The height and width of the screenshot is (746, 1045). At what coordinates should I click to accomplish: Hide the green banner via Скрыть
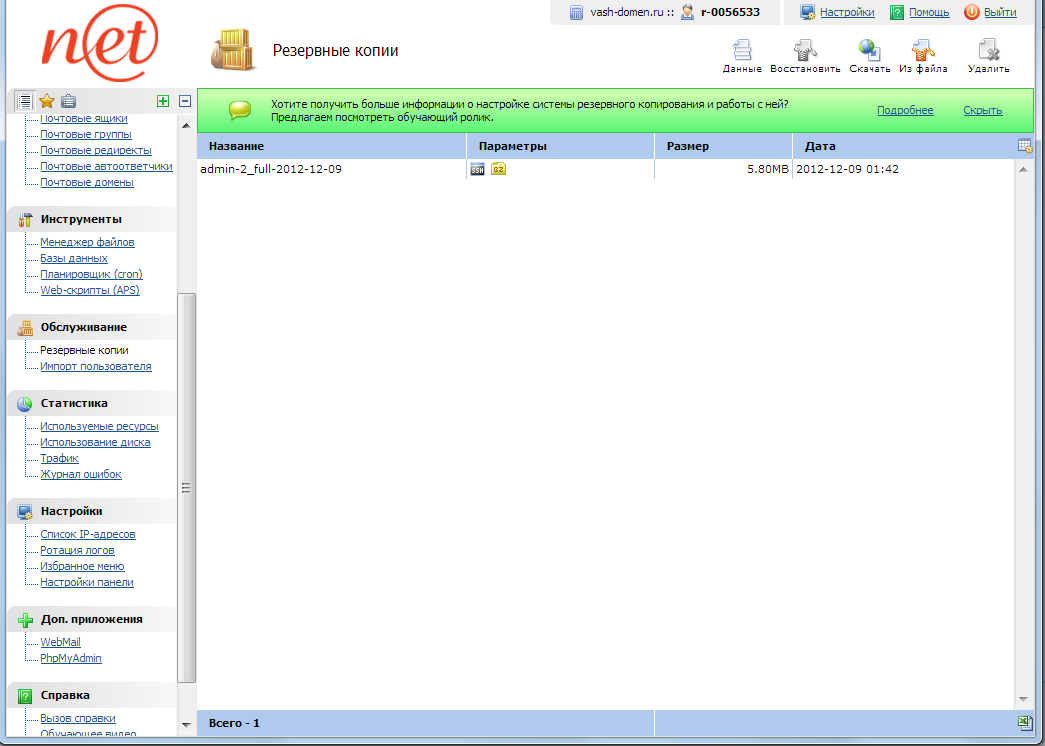coord(983,110)
